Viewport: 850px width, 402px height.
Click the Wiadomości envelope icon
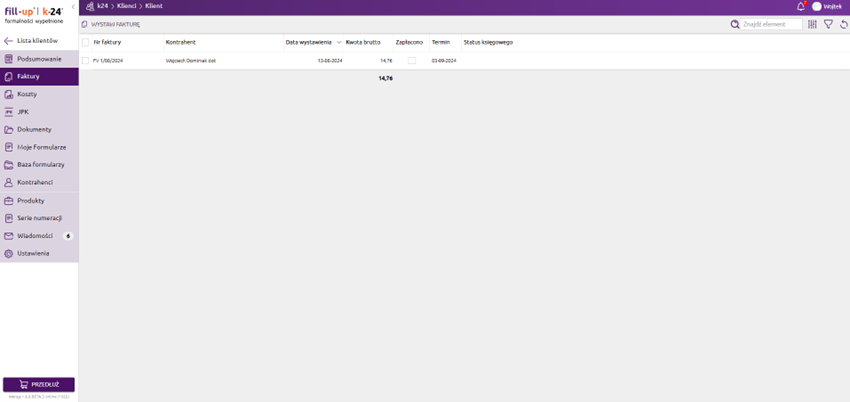coord(8,236)
